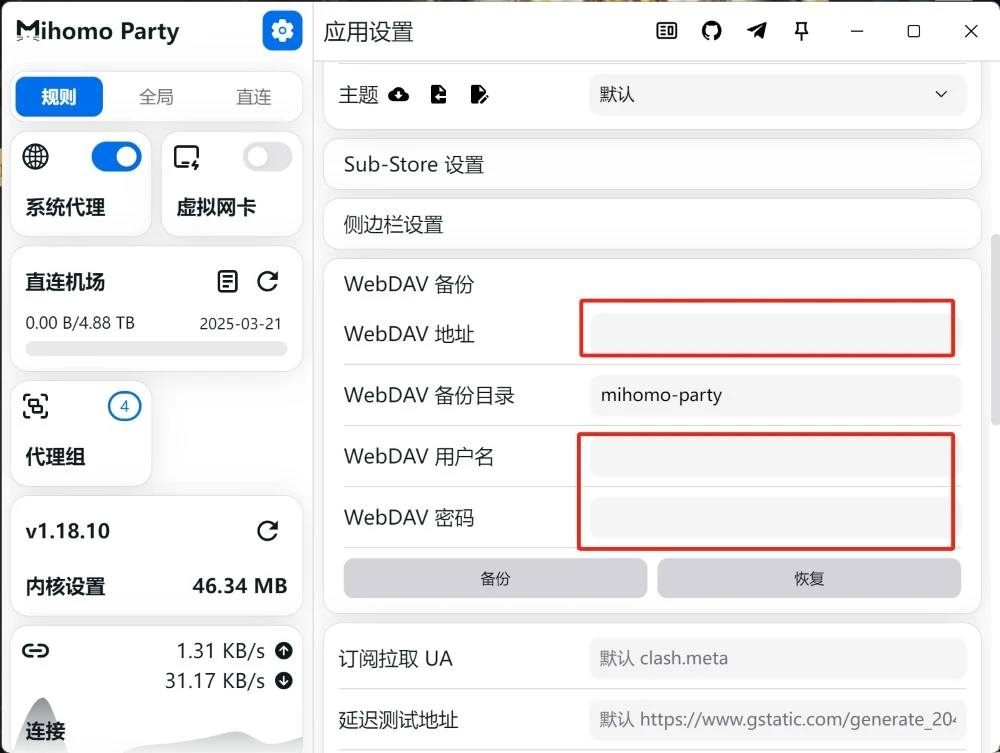The height and width of the screenshot is (753, 1000).
Task: Click the link icon on 连接 card
Action: pos(36,650)
